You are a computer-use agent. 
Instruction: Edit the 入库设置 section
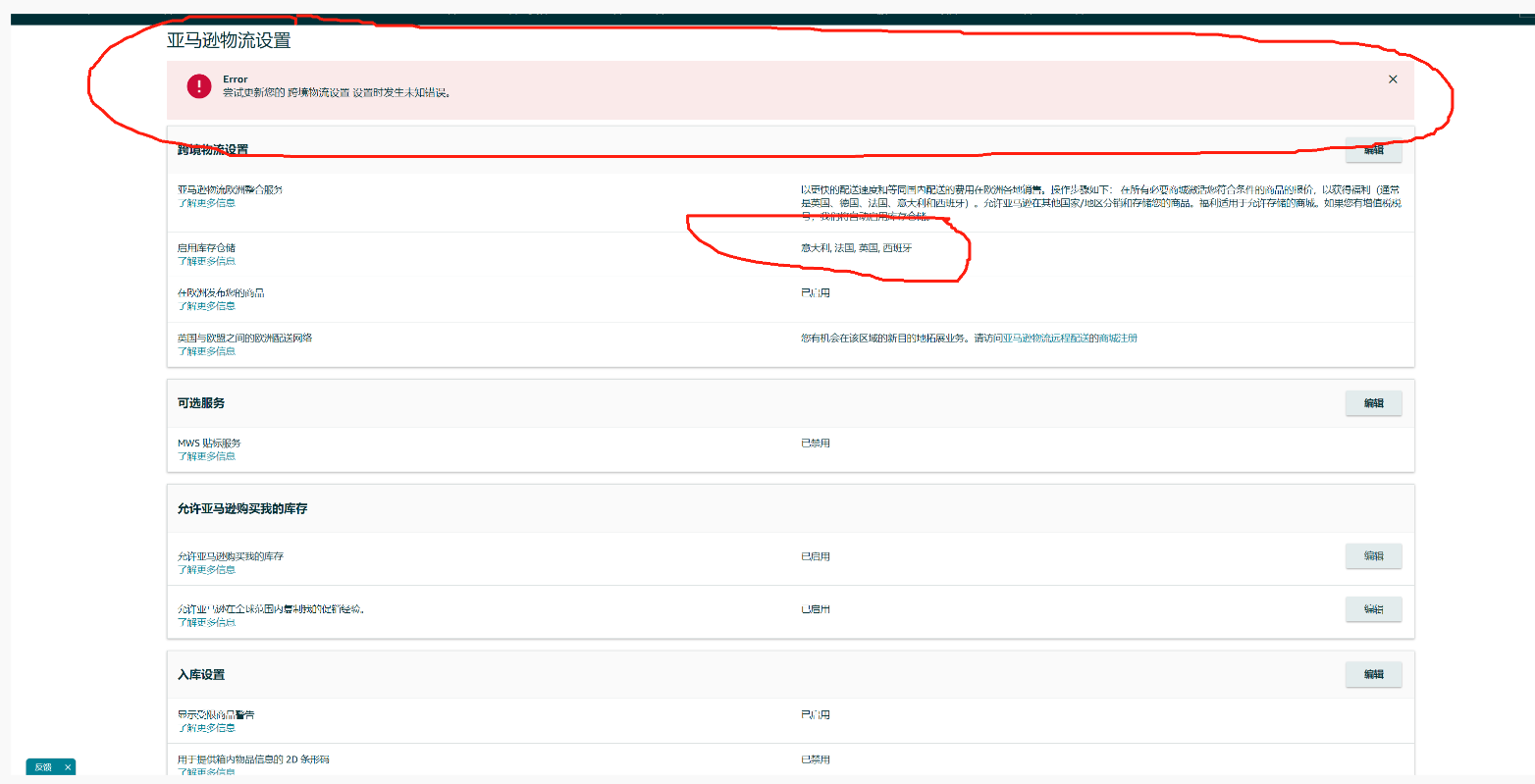coord(1373,675)
